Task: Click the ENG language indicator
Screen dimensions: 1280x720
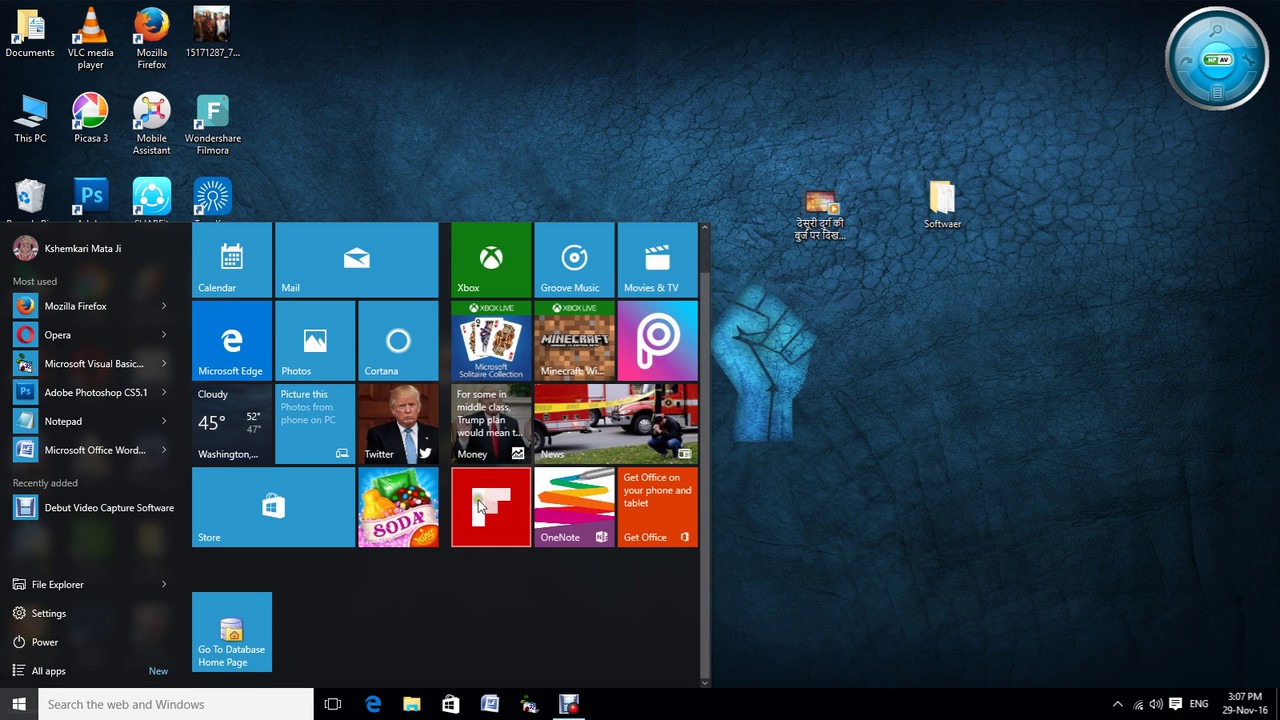Action: click(x=1199, y=704)
